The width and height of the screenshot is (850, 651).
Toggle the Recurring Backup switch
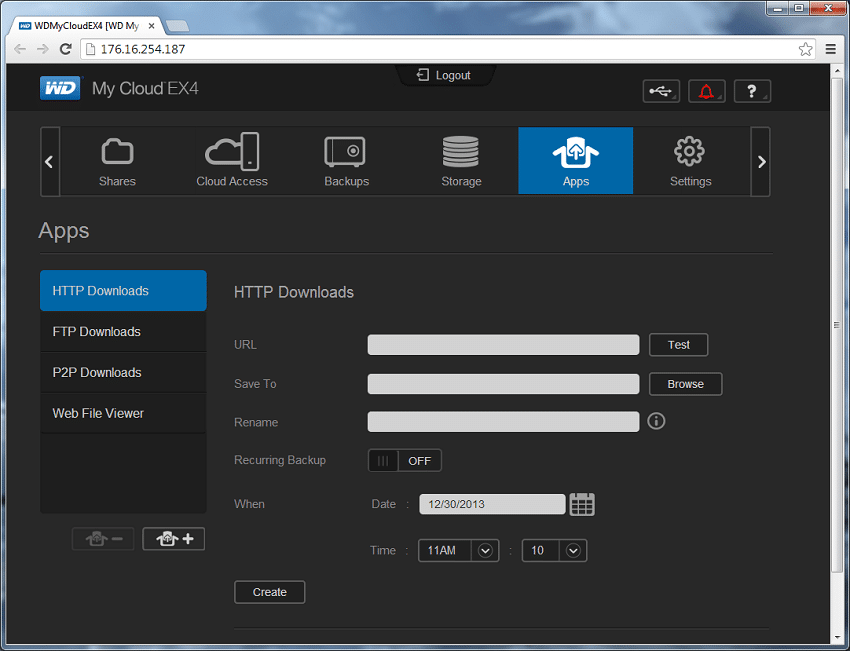point(404,460)
